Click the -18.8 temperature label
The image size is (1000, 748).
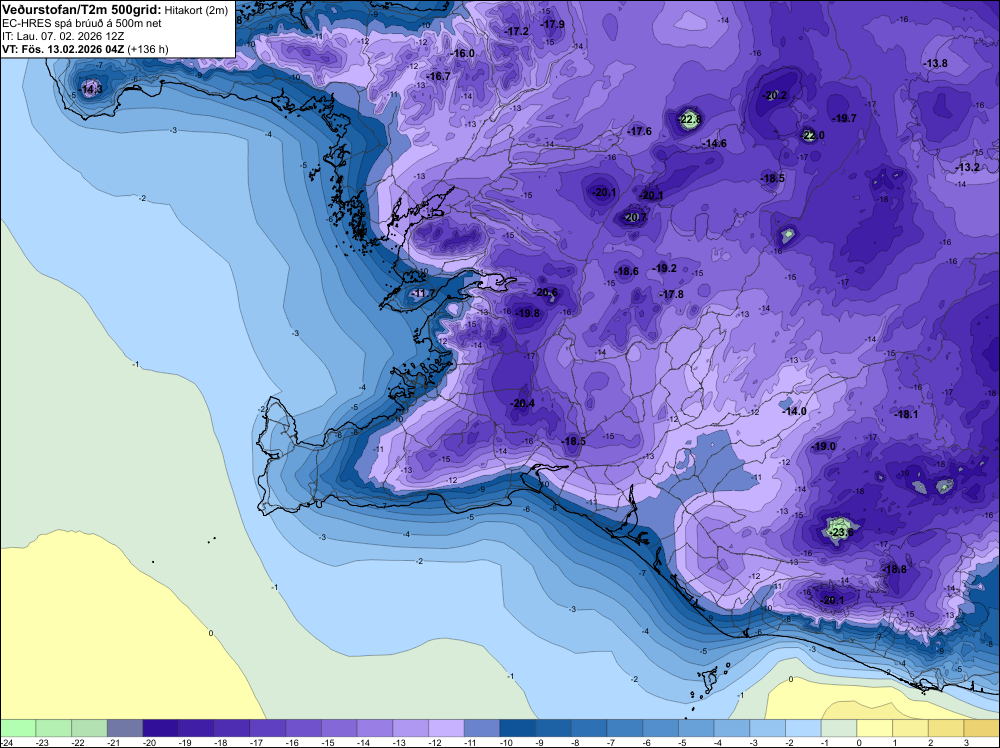895,569
